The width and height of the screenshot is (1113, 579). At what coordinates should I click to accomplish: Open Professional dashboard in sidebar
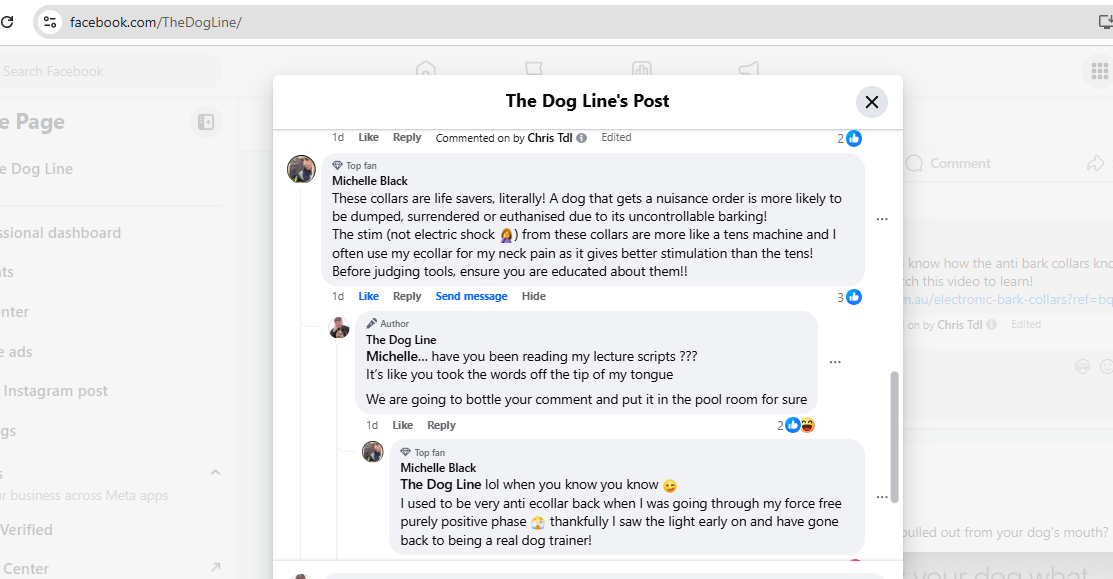61,233
